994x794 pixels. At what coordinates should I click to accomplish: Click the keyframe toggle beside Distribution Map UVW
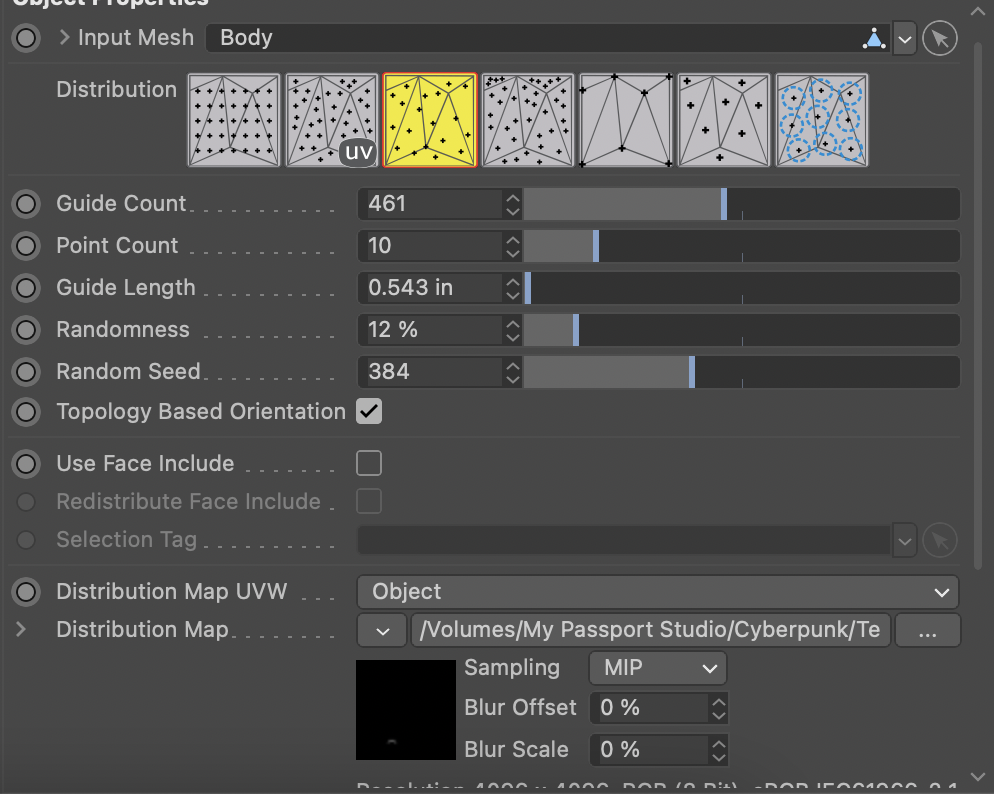(x=26, y=592)
